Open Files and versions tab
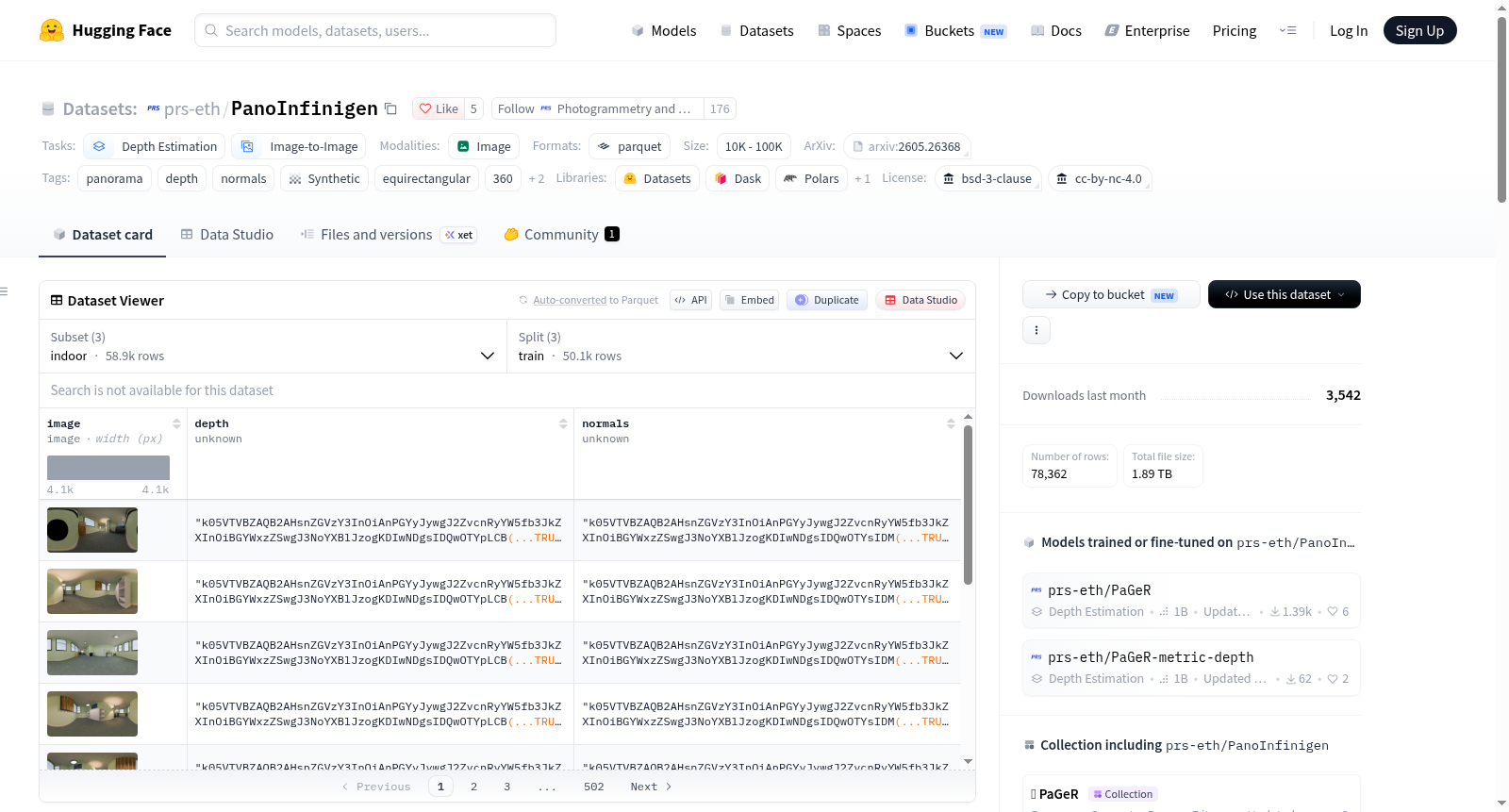1509x812 pixels. [389, 234]
